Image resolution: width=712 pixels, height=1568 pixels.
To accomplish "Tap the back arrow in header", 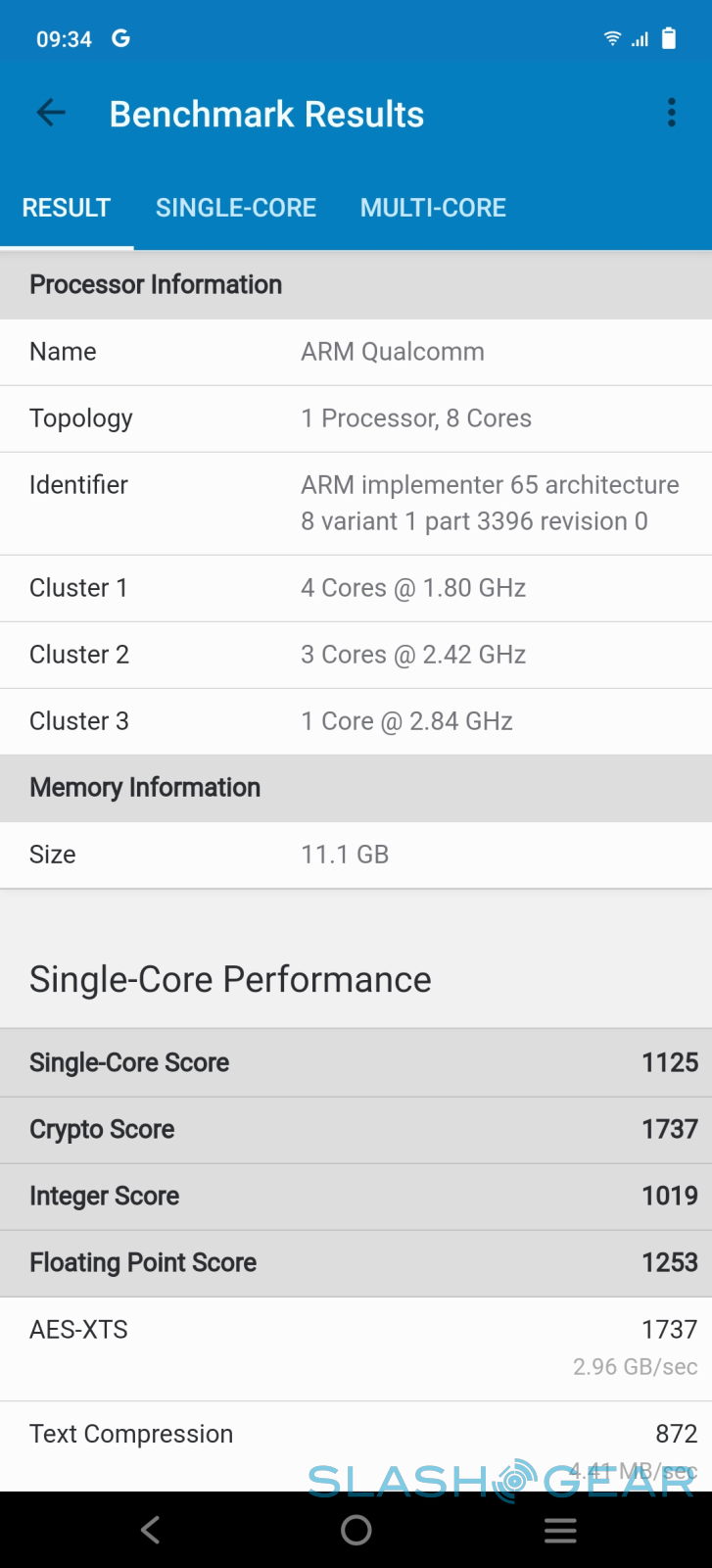I will tap(51, 114).
